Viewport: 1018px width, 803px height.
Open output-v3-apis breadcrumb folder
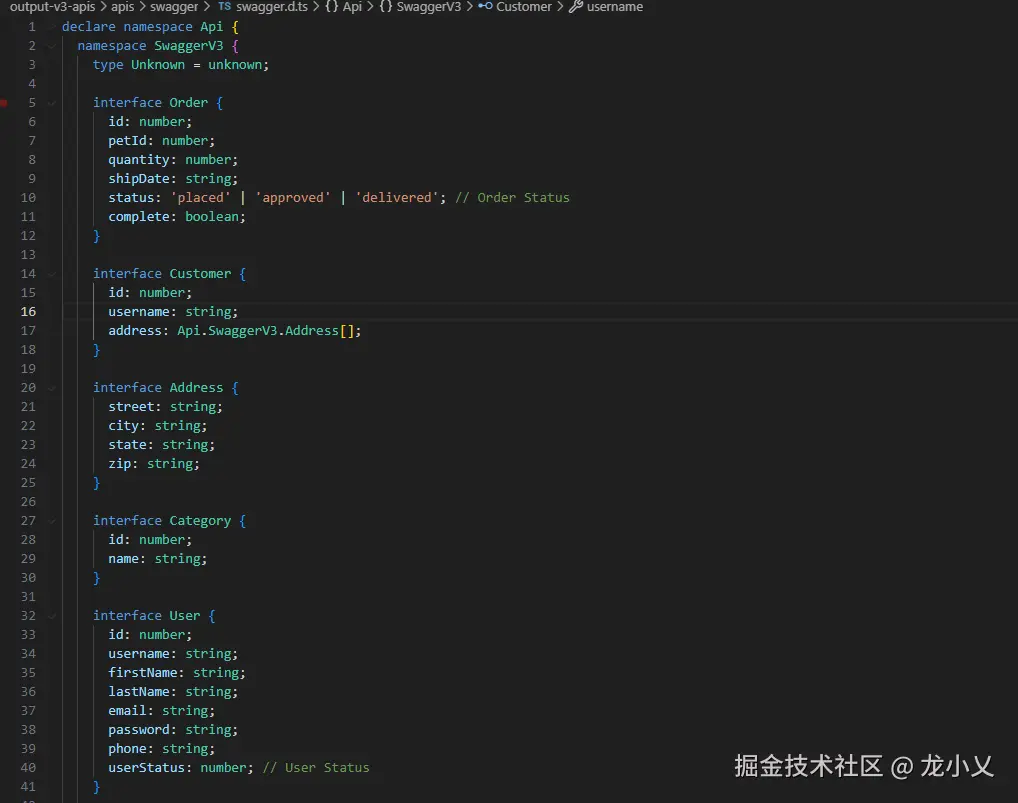point(52,6)
